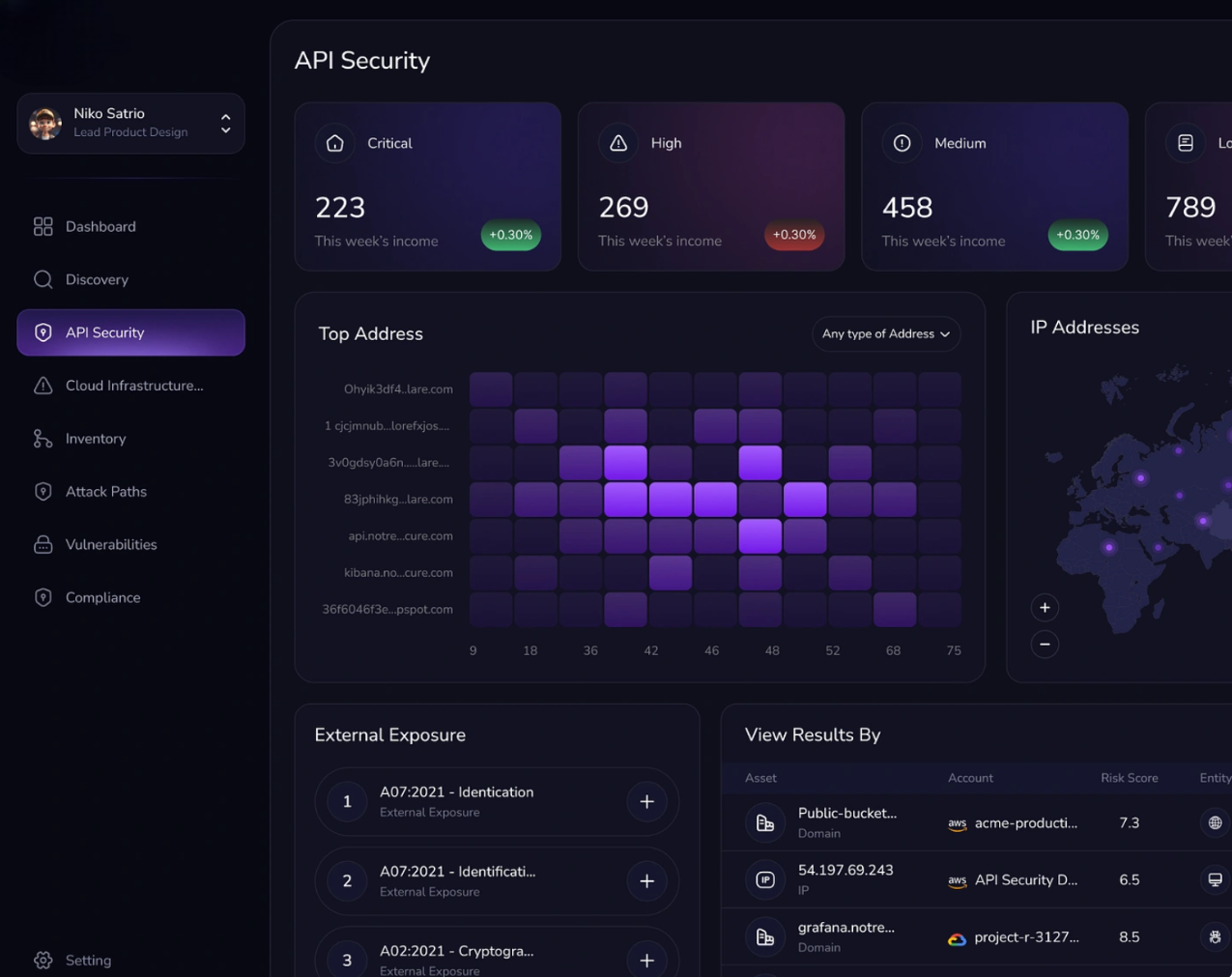This screenshot has width=1232, height=977.
Task: Click the acme-producti... account name
Action: pyautogui.click(x=1026, y=823)
